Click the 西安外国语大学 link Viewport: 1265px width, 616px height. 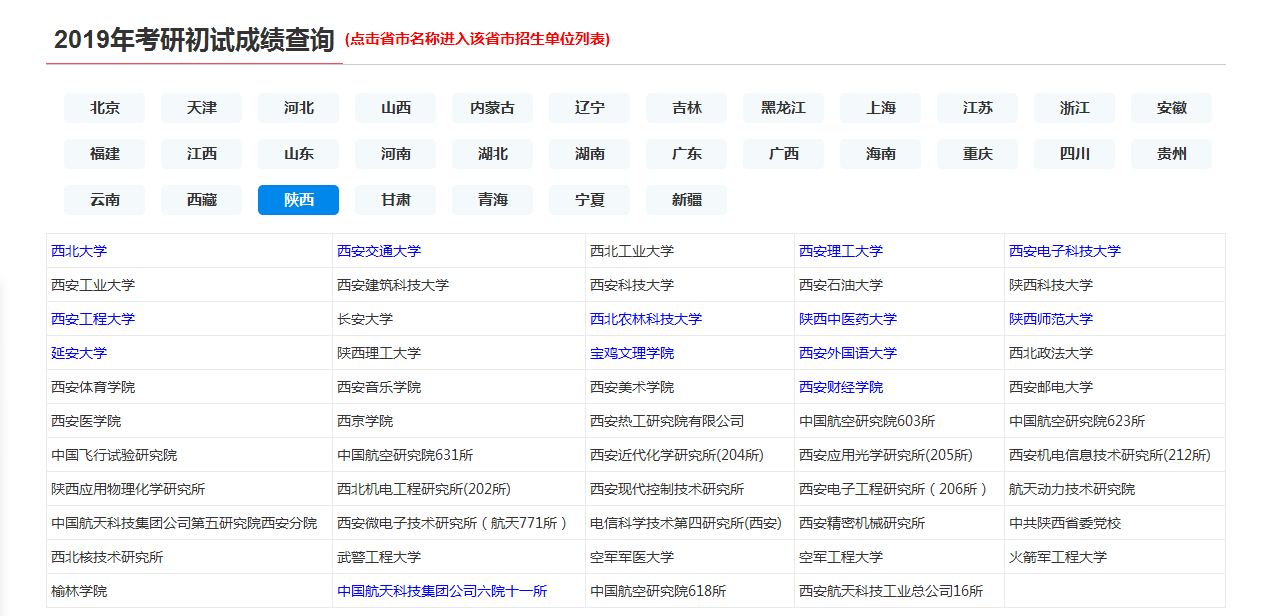tap(848, 352)
